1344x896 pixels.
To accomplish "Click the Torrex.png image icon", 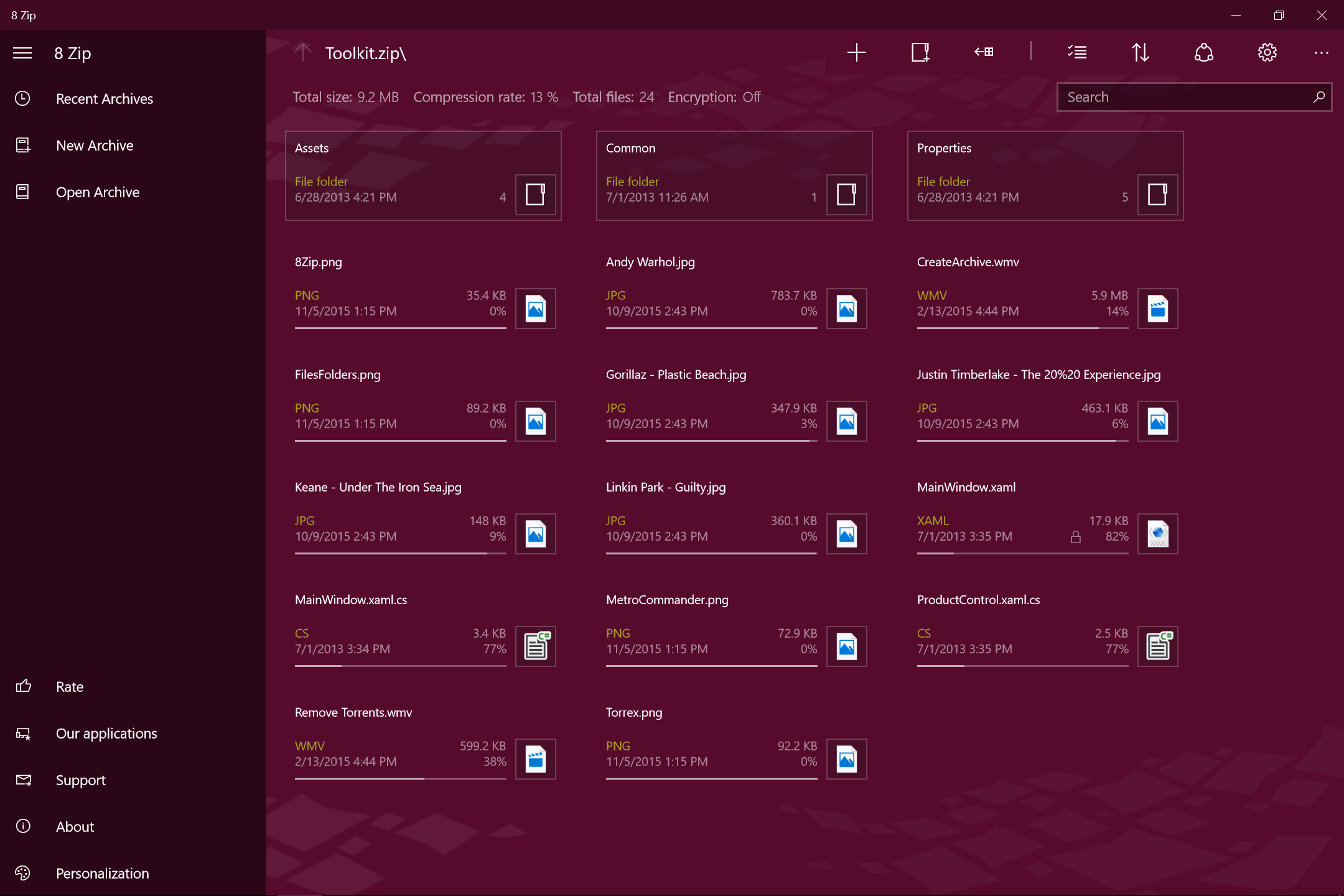I will point(846,759).
